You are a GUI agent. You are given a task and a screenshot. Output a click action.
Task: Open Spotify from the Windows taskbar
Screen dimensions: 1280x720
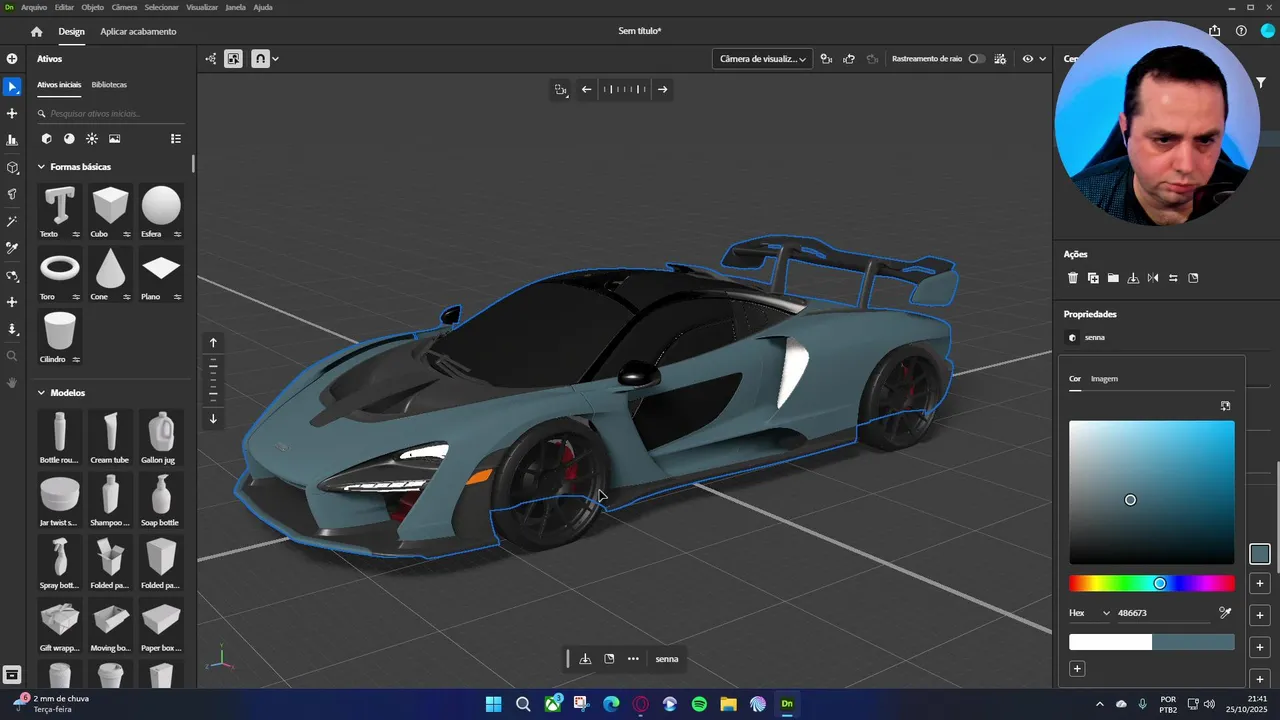pos(699,704)
